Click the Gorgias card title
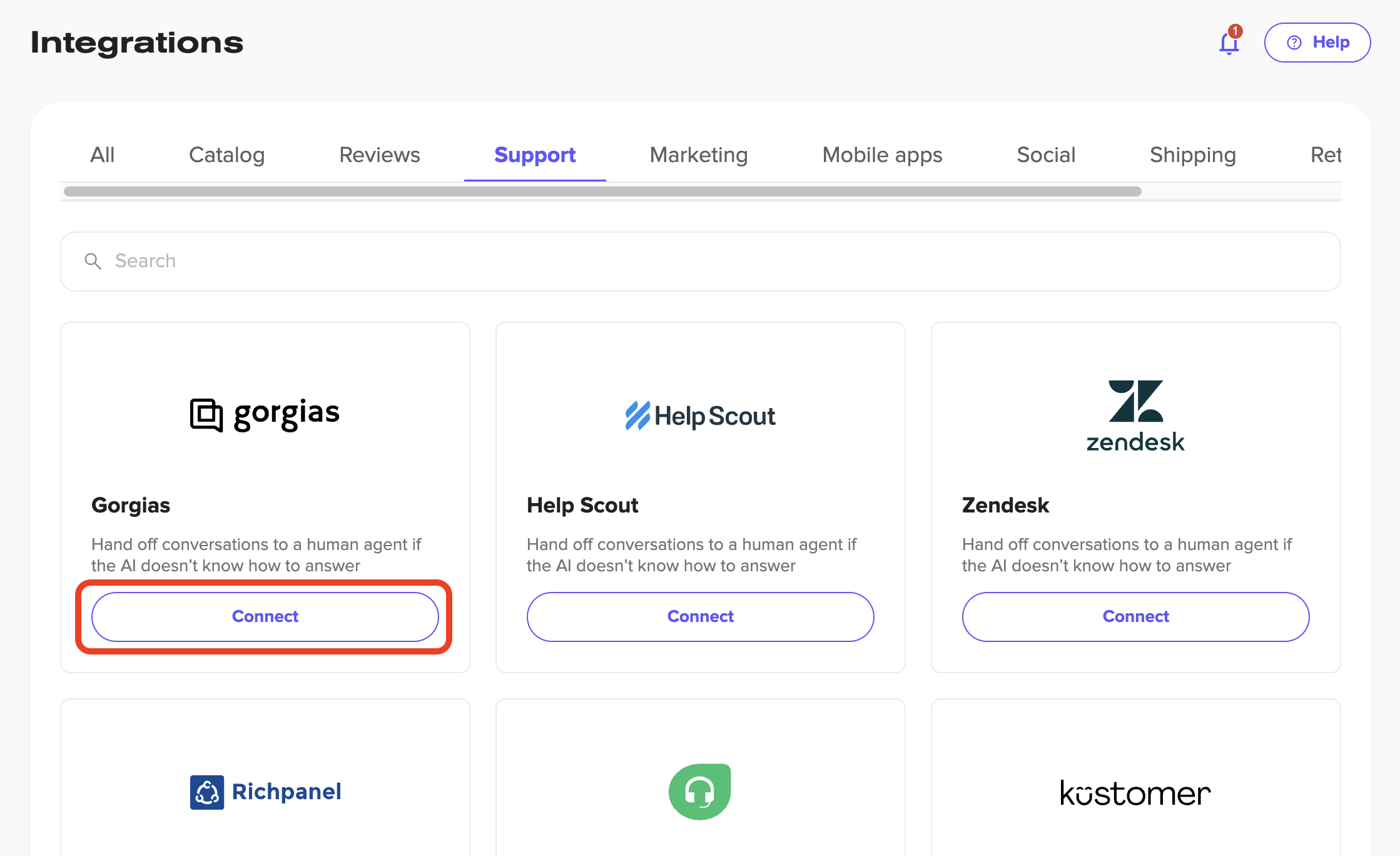Screen dimensions: 1400x856 click(131, 505)
